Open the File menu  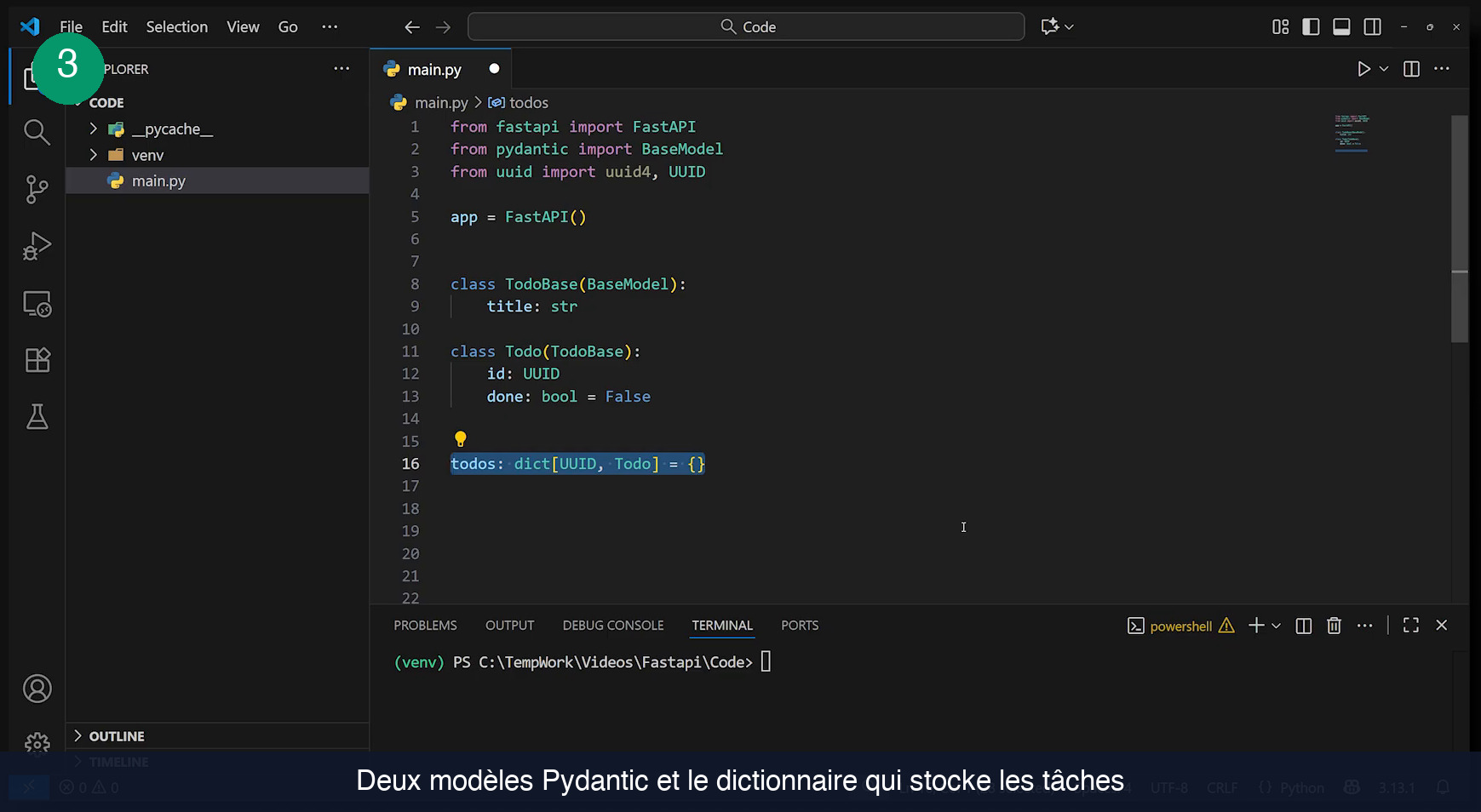coord(72,27)
